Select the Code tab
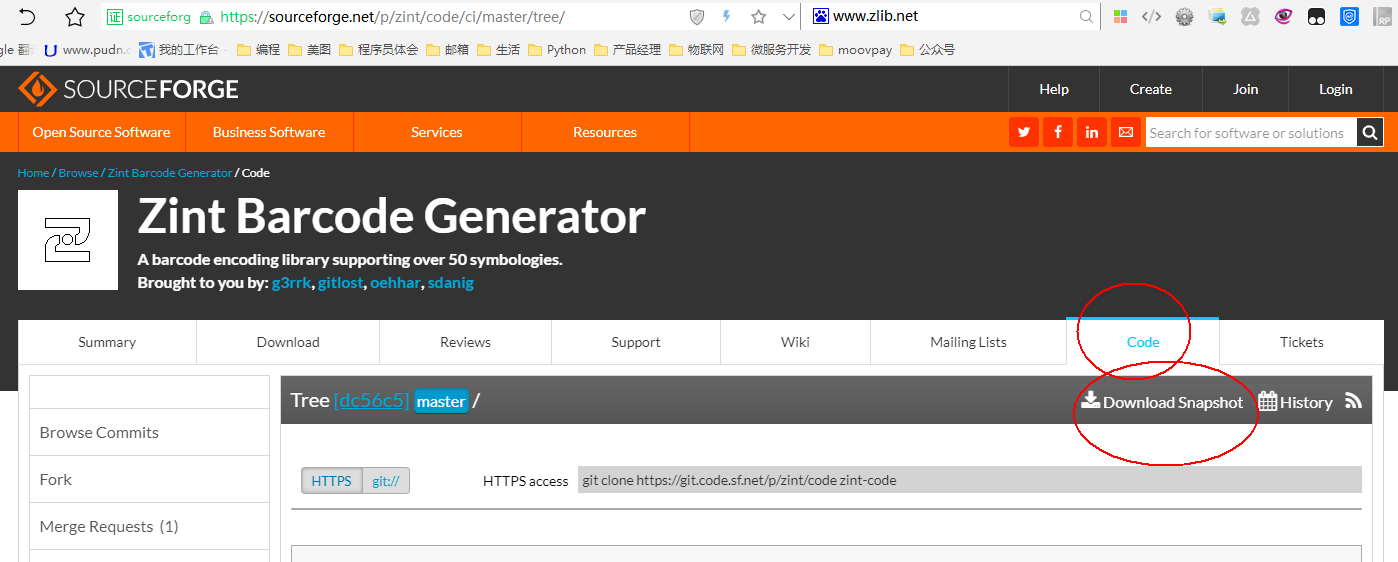The width and height of the screenshot is (1398, 562). [1143, 342]
